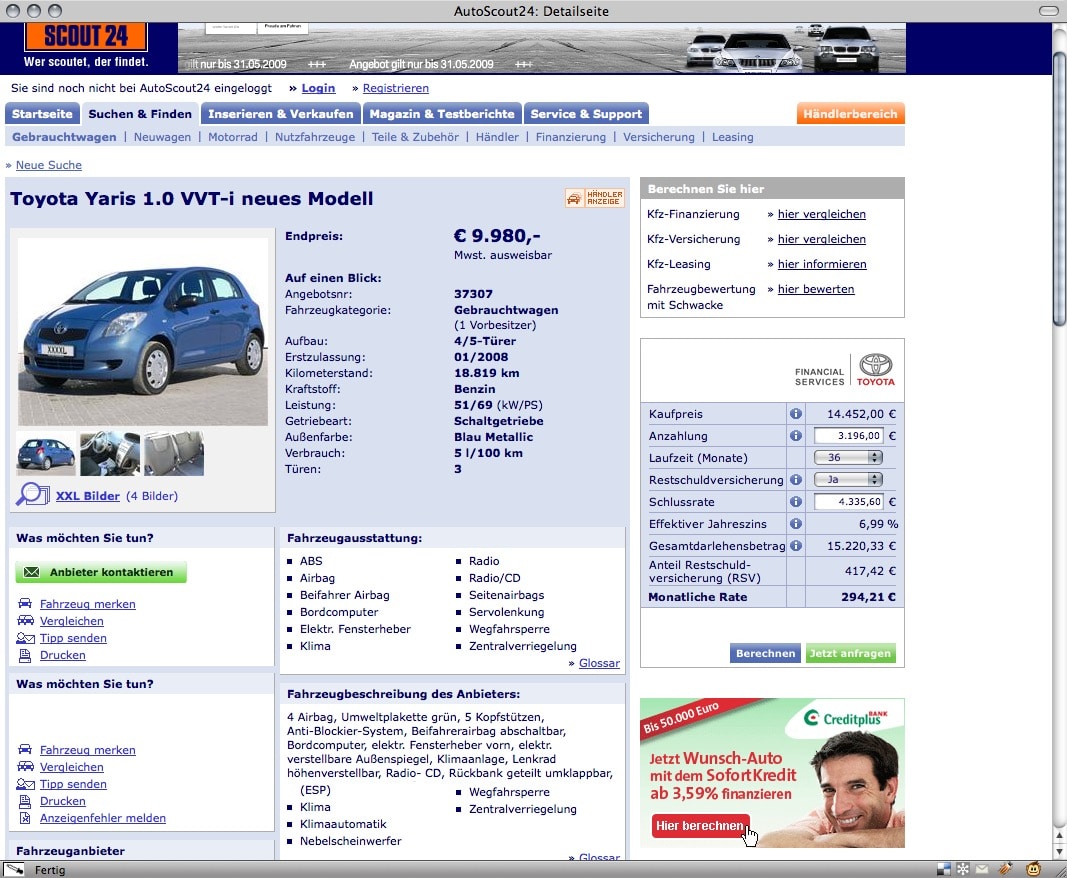The image size is (1067, 878).
Task: Click the magnifier icon beside XXL Bilder
Action: pyautogui.click(x=32, y=494)
